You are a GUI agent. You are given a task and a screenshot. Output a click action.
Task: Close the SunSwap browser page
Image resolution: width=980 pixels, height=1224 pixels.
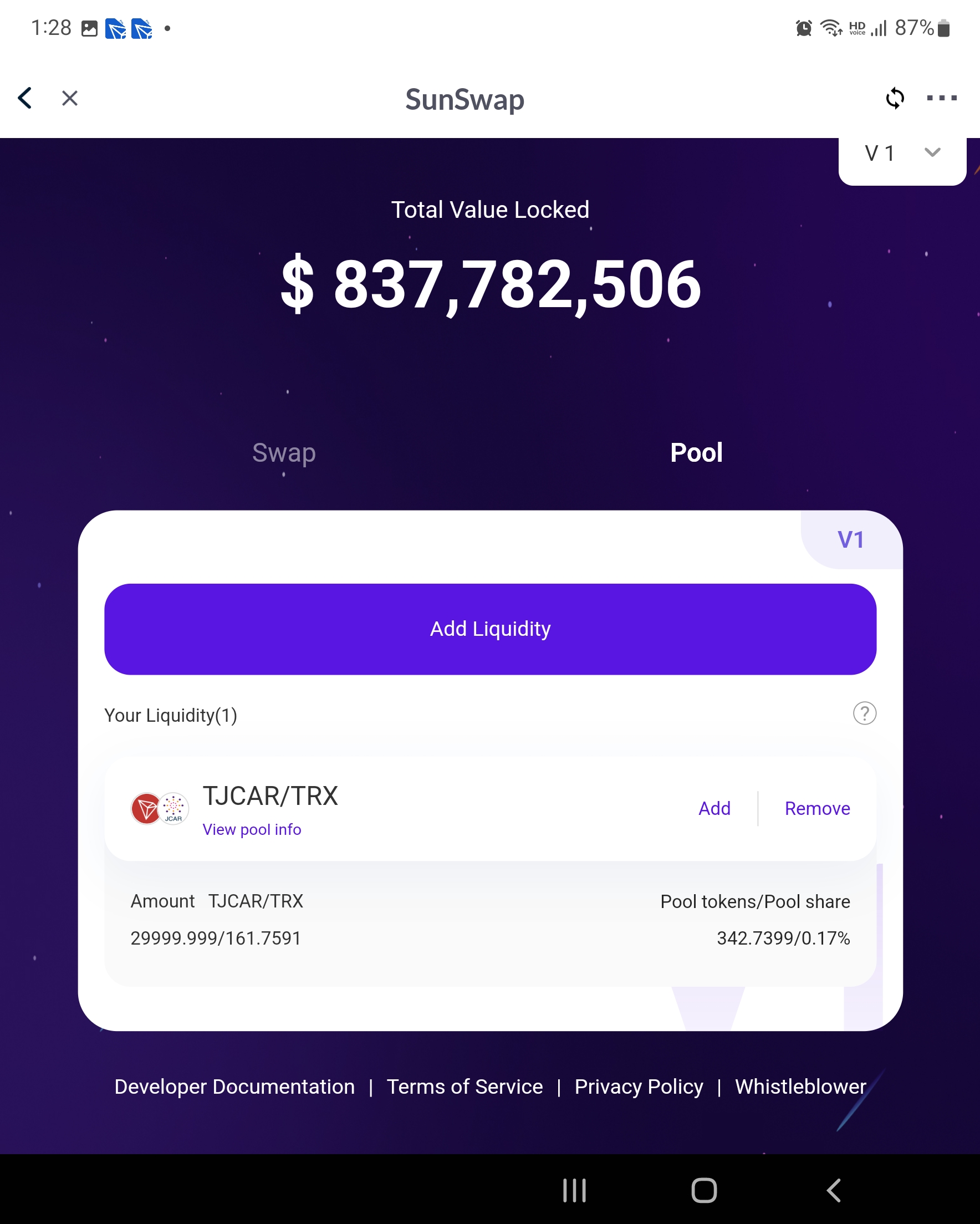click(x=70, y=98)
